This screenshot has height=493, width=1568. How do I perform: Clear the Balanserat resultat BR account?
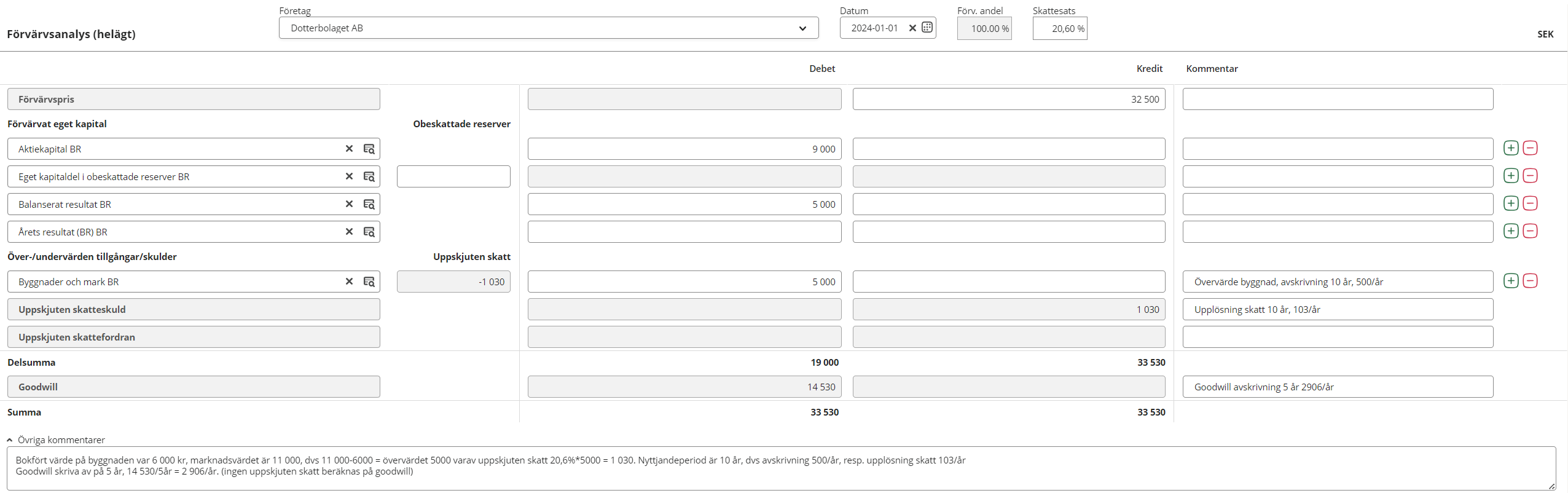click(349, 204)
